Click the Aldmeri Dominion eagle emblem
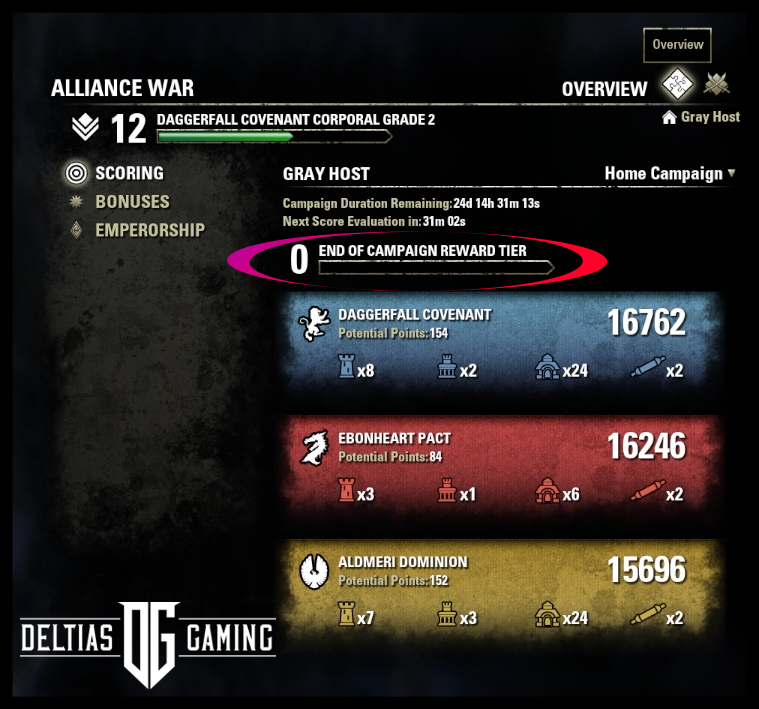Screen dimensions: 759x709 coord(314,572)
